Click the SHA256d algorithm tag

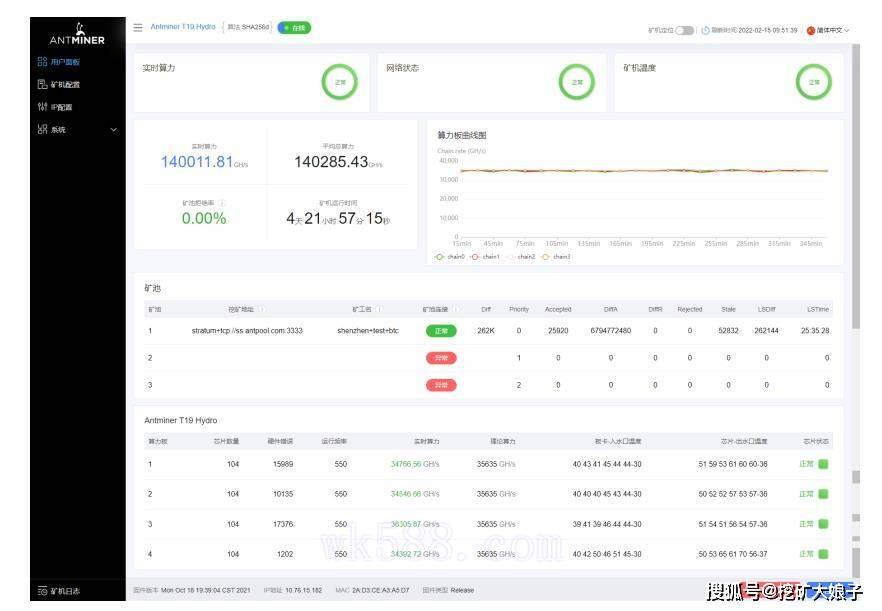[x=248, y=27]
